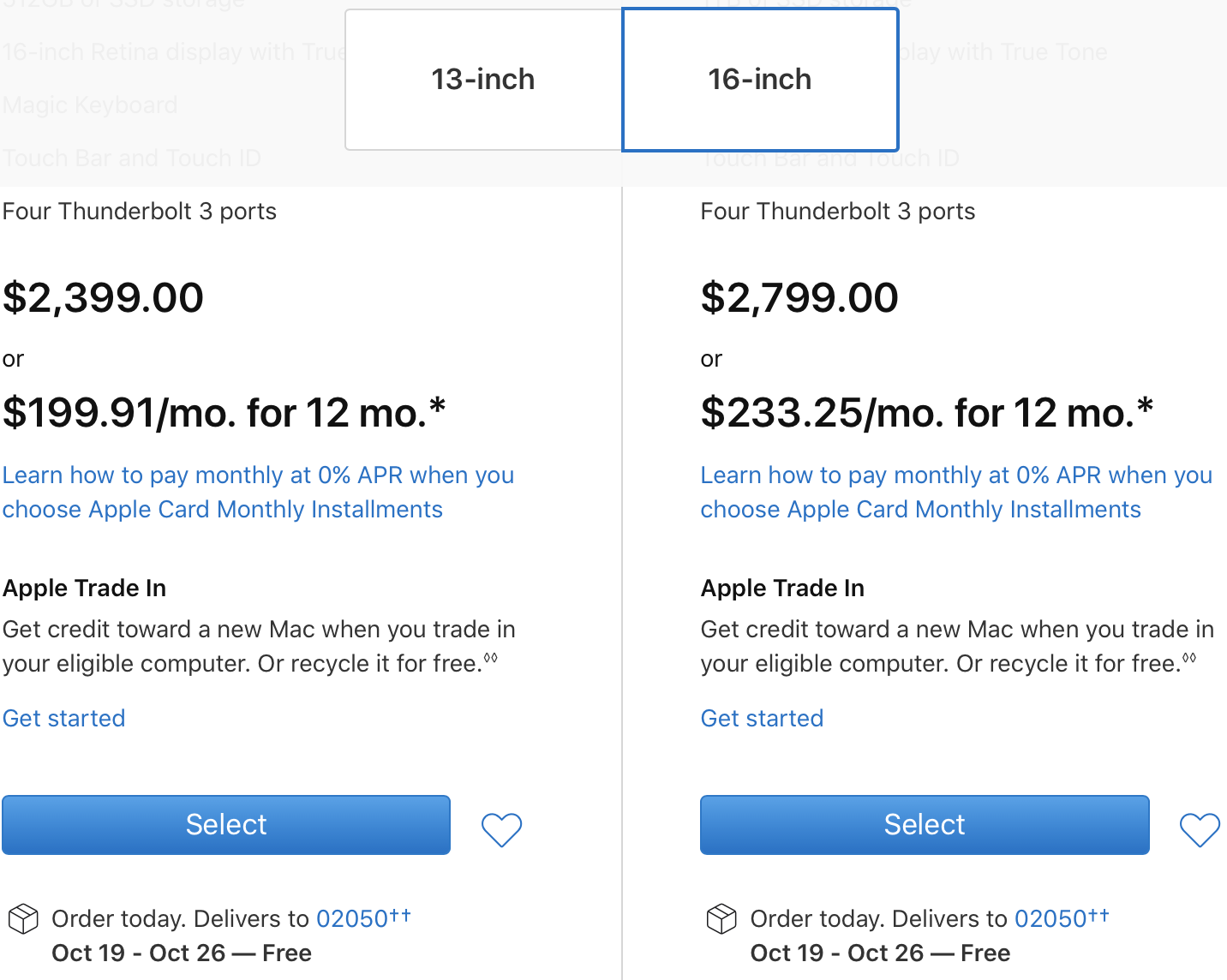Image resolution: width=1227 pixels, height=980 pixels.
Task: Open Apple Card Monthly Installments link for $233.25/mo.
Action: pyautogui.click(x=956, y=493)
